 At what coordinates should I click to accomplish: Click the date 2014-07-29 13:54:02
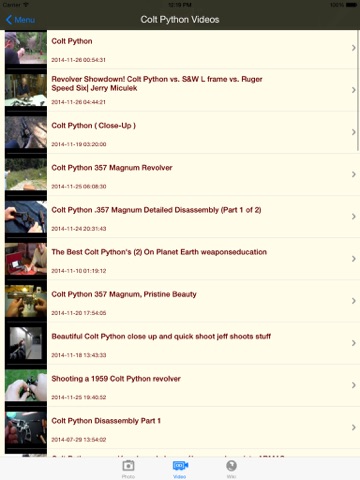[79, 440]
